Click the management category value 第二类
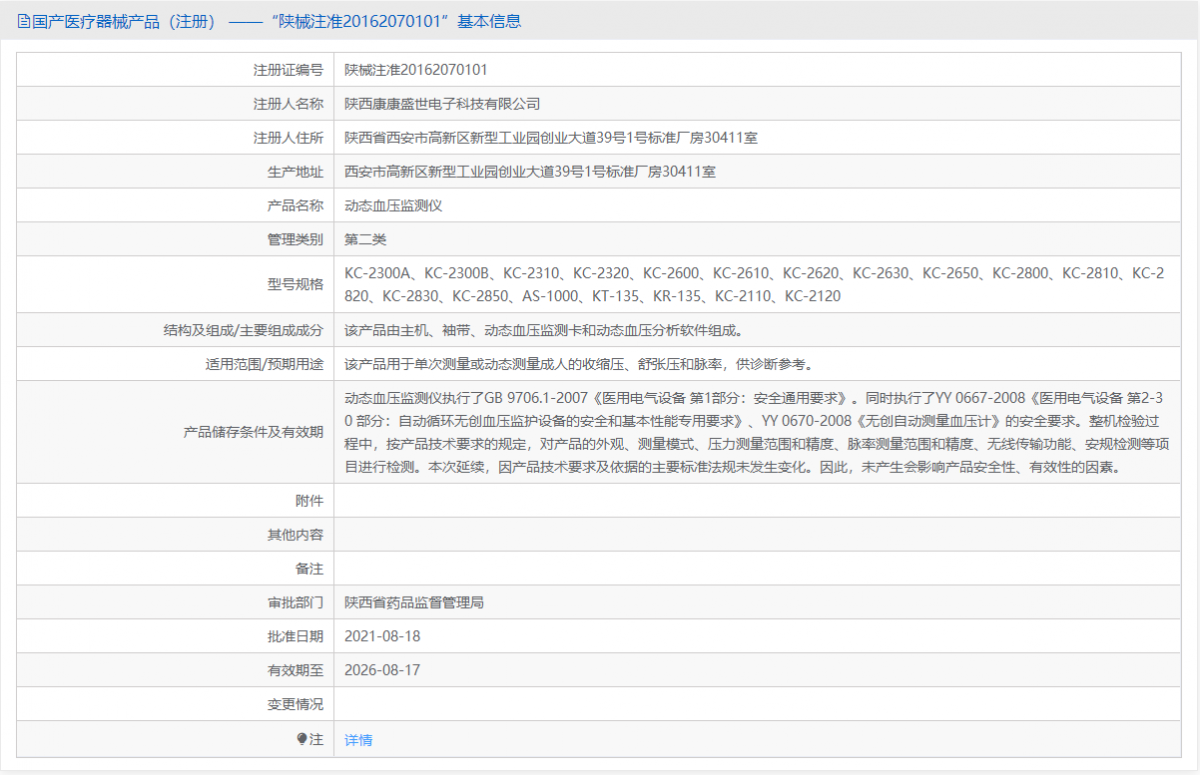 365,240
